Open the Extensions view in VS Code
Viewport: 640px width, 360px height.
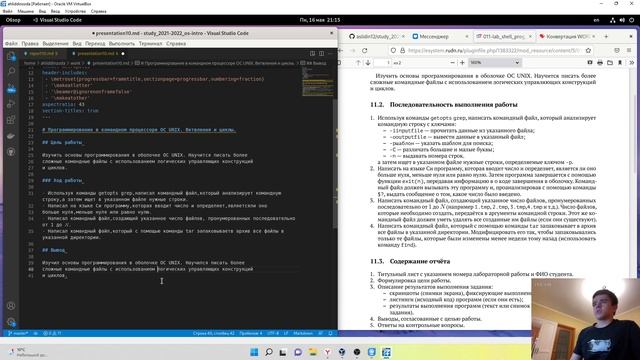point(11,120)
